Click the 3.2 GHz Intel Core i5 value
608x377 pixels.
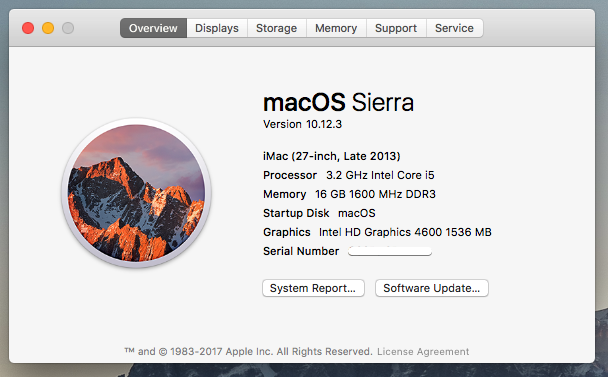click(380, 175)
